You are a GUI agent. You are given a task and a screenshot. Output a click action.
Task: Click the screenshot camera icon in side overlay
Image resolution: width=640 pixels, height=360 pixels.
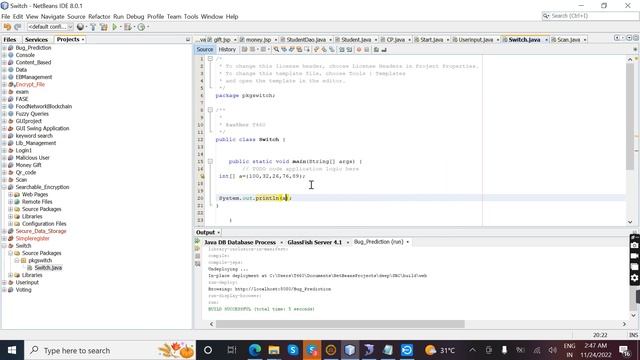(x=634, y=245)
